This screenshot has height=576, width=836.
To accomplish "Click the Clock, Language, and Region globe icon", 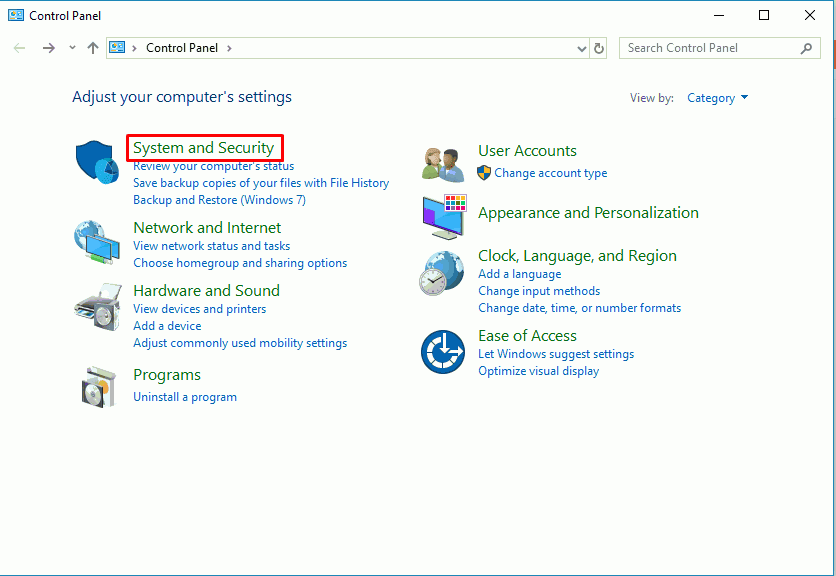I will (x=441, y=273).
